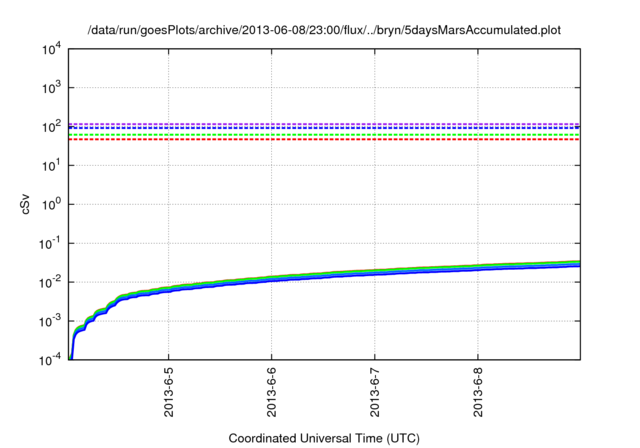Click the 10^3 y-axis tick label

(51, 87)
